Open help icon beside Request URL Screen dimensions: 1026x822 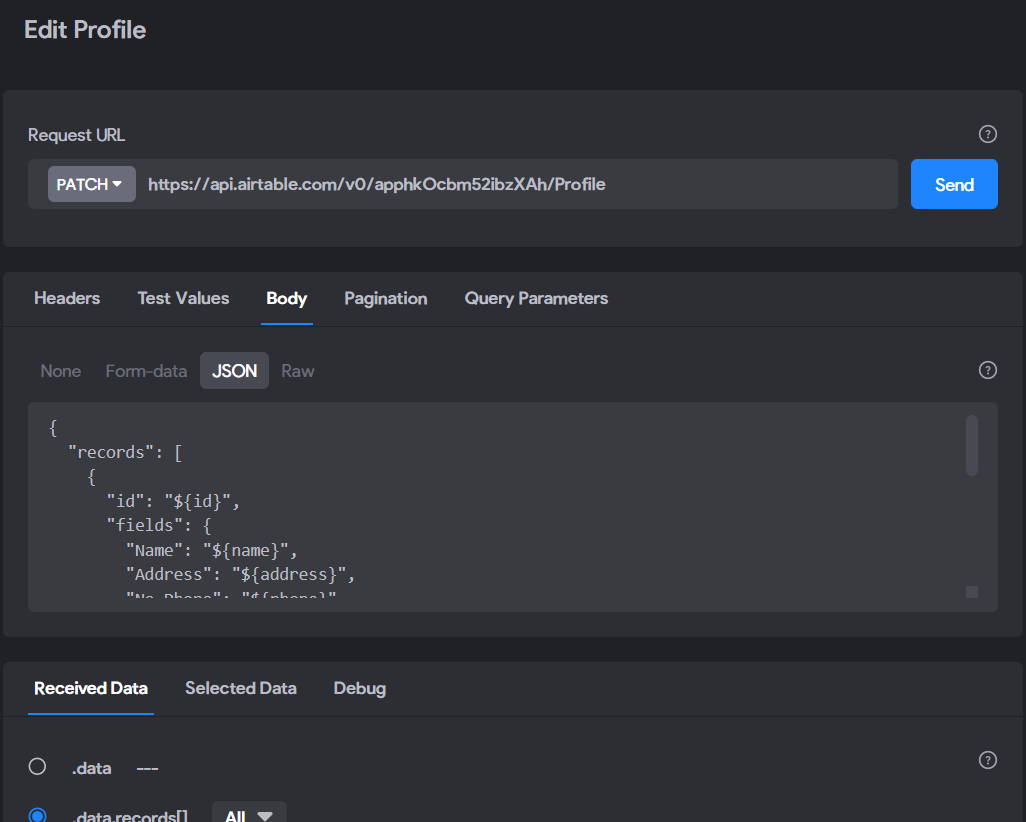[987, 134]
